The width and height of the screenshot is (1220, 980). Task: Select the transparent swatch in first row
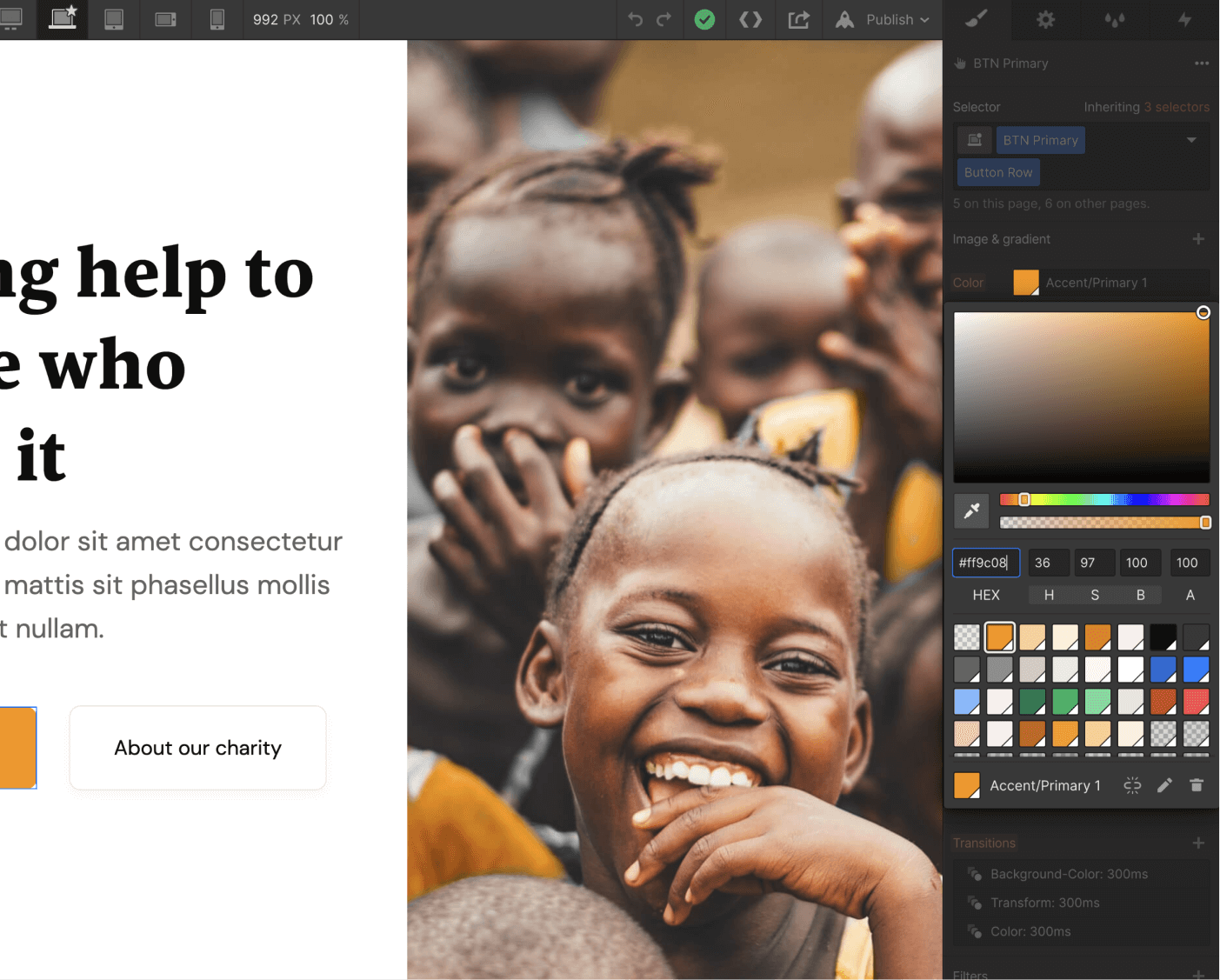pos(967,637)
